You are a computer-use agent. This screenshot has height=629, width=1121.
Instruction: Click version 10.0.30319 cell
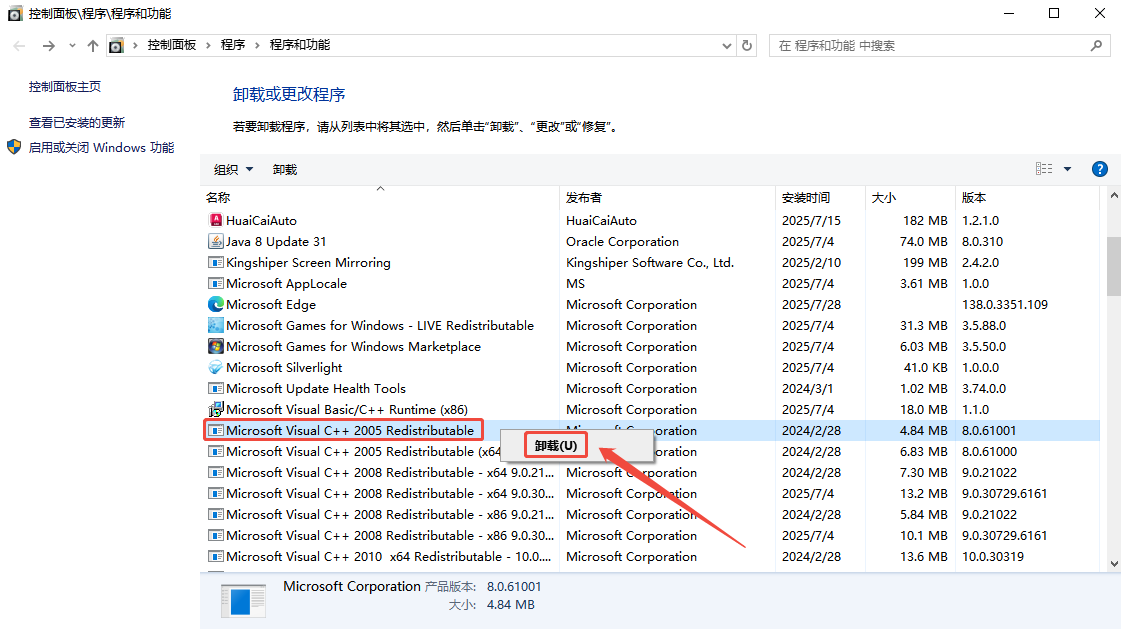click(992, 556)
